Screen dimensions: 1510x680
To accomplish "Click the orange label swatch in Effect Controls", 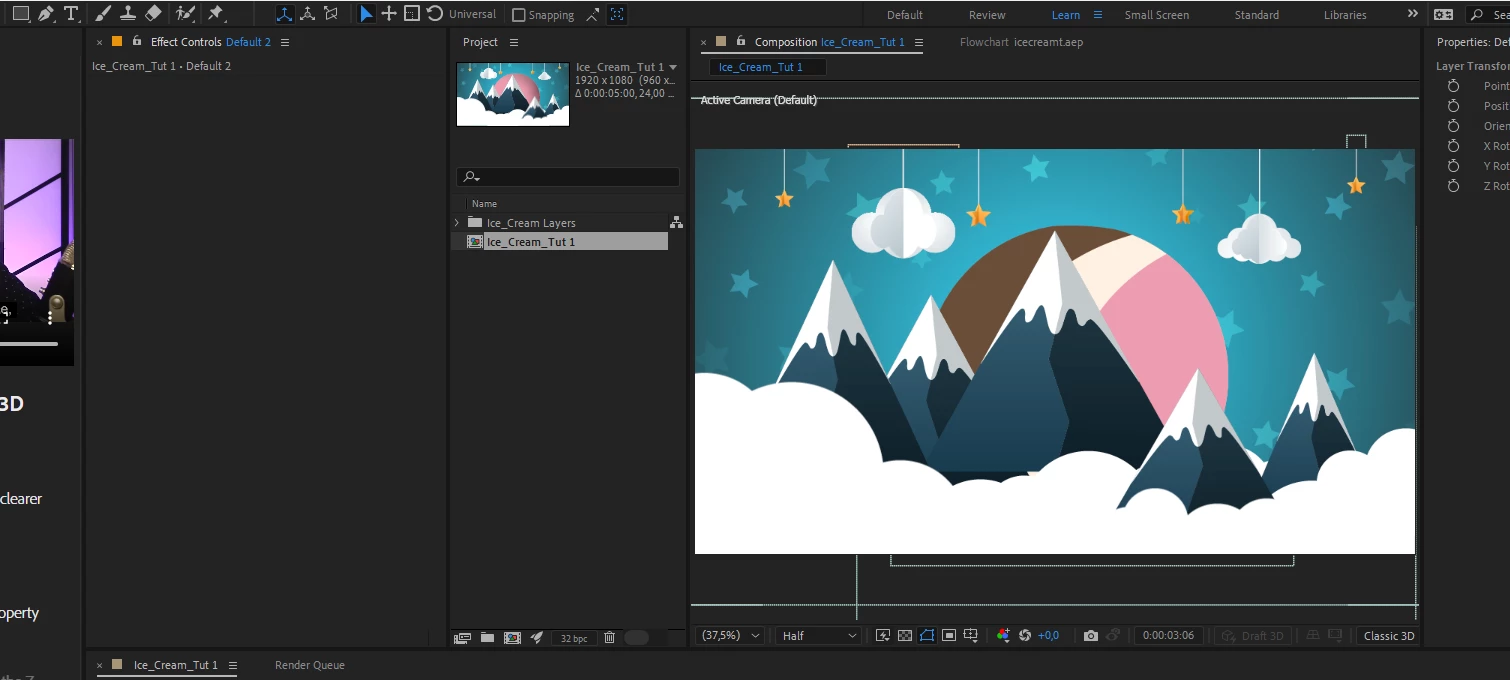I will pos(117,41).
